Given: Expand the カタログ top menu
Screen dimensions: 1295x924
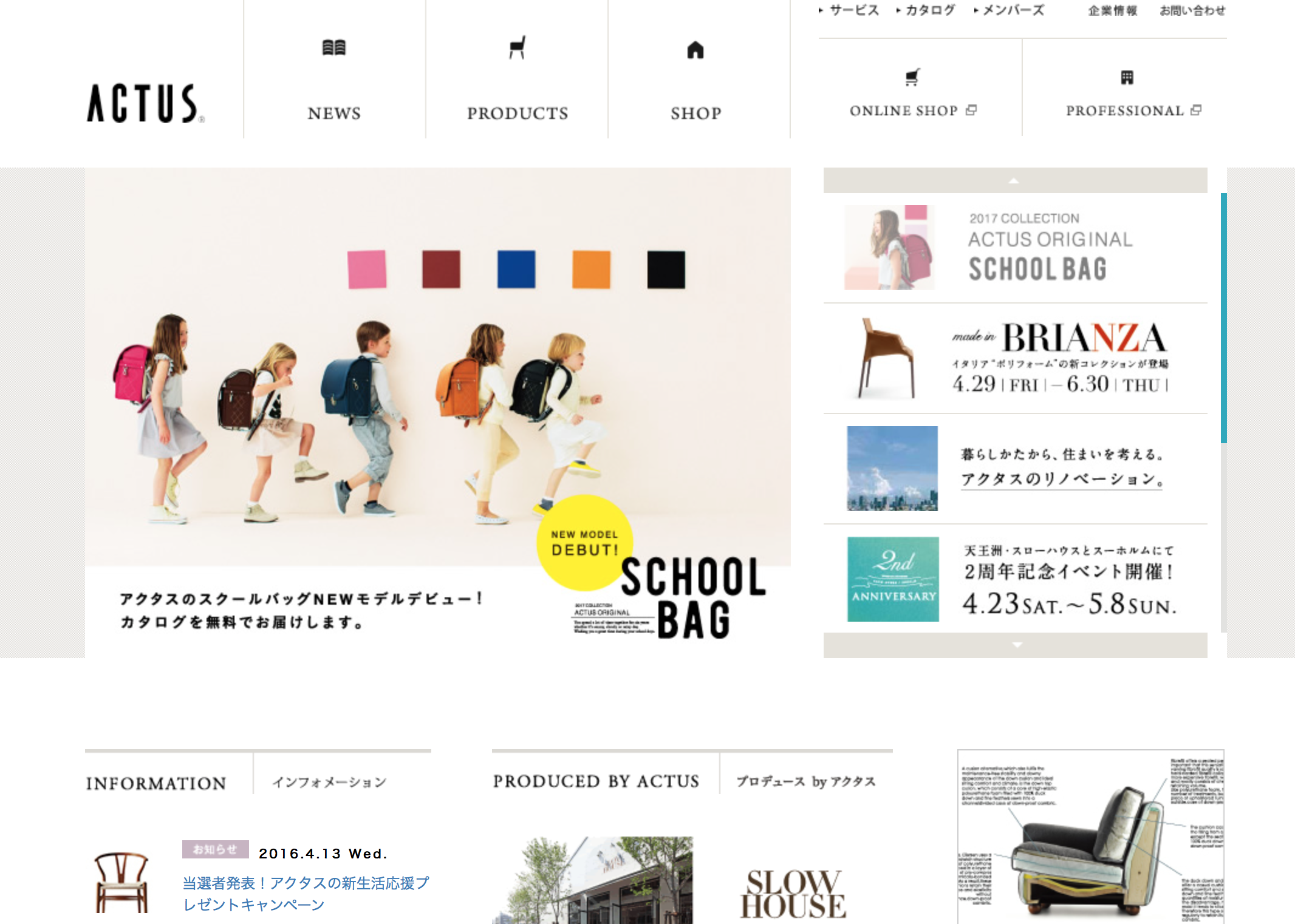Looking at the screenshot, I should coord(926,10).
